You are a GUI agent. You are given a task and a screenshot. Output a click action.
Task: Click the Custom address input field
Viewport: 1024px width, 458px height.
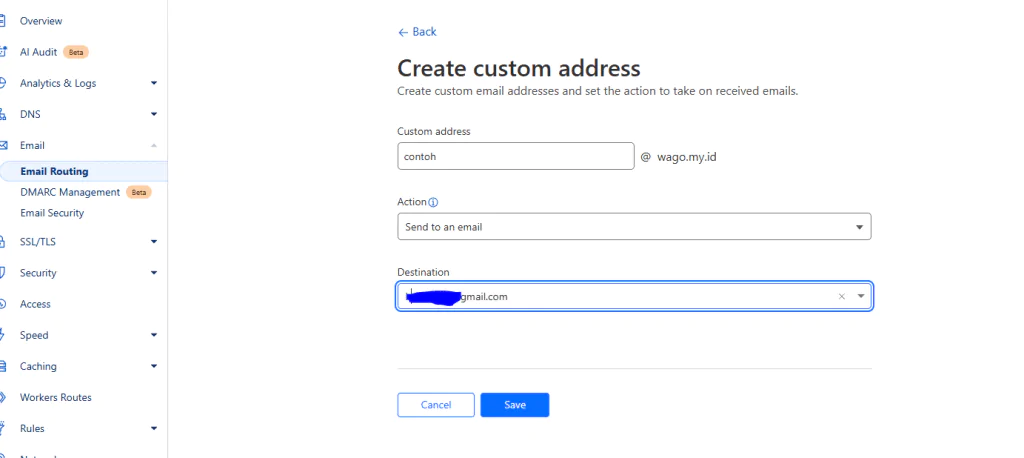pos(515,156)
